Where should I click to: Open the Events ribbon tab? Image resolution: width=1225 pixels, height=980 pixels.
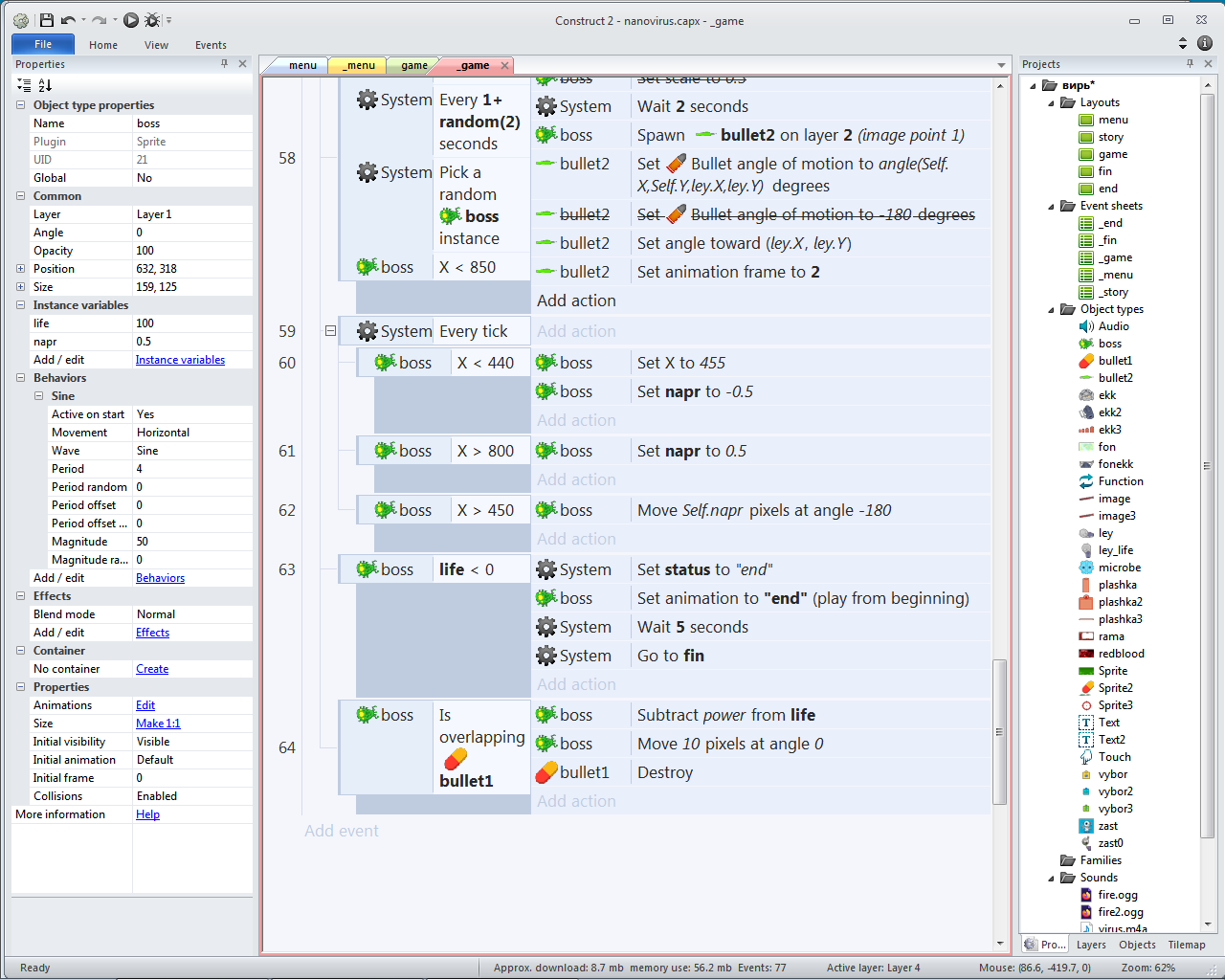(x=211, y=45)
